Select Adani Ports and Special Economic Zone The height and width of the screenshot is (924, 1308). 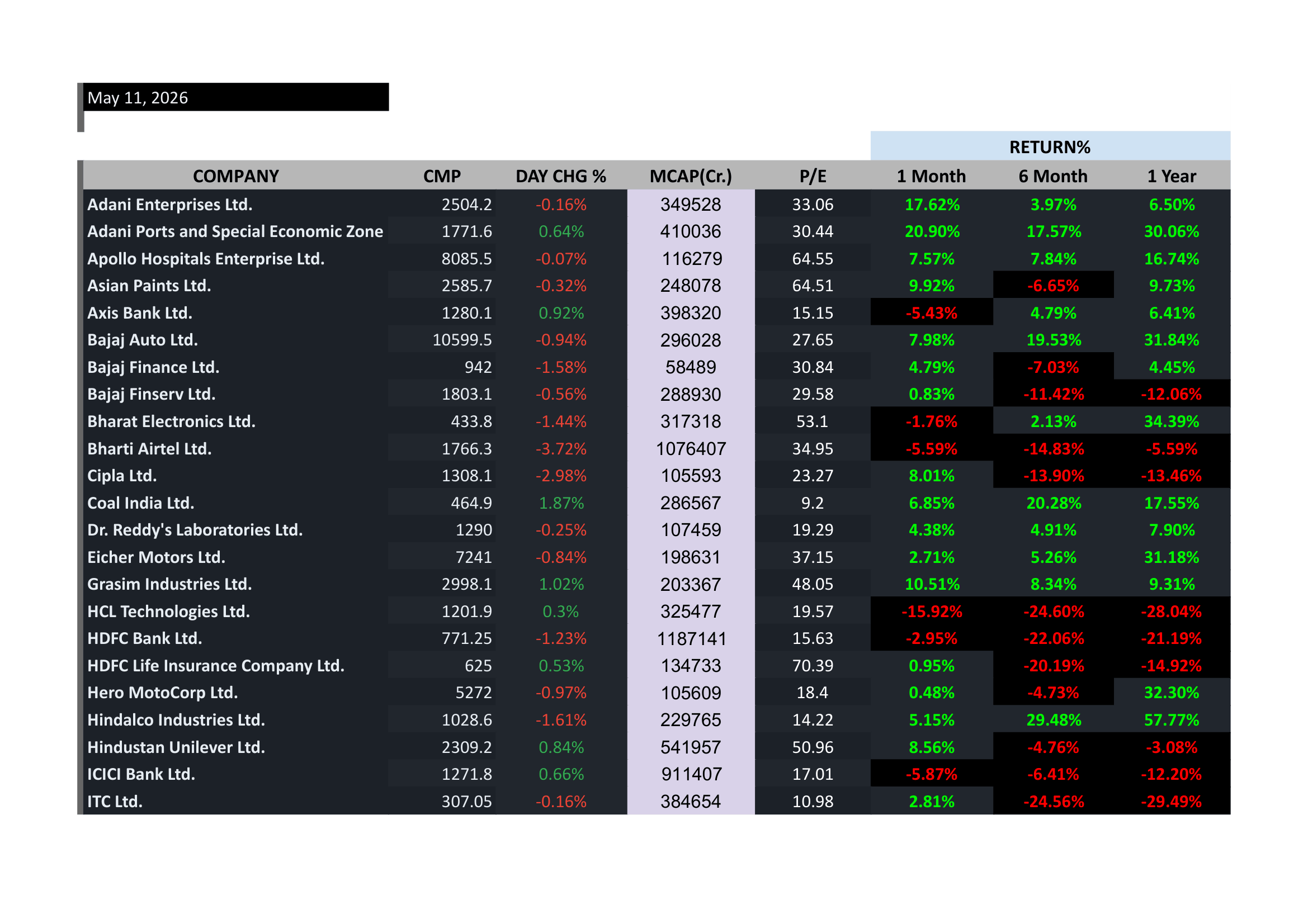[x=235, y=231]
